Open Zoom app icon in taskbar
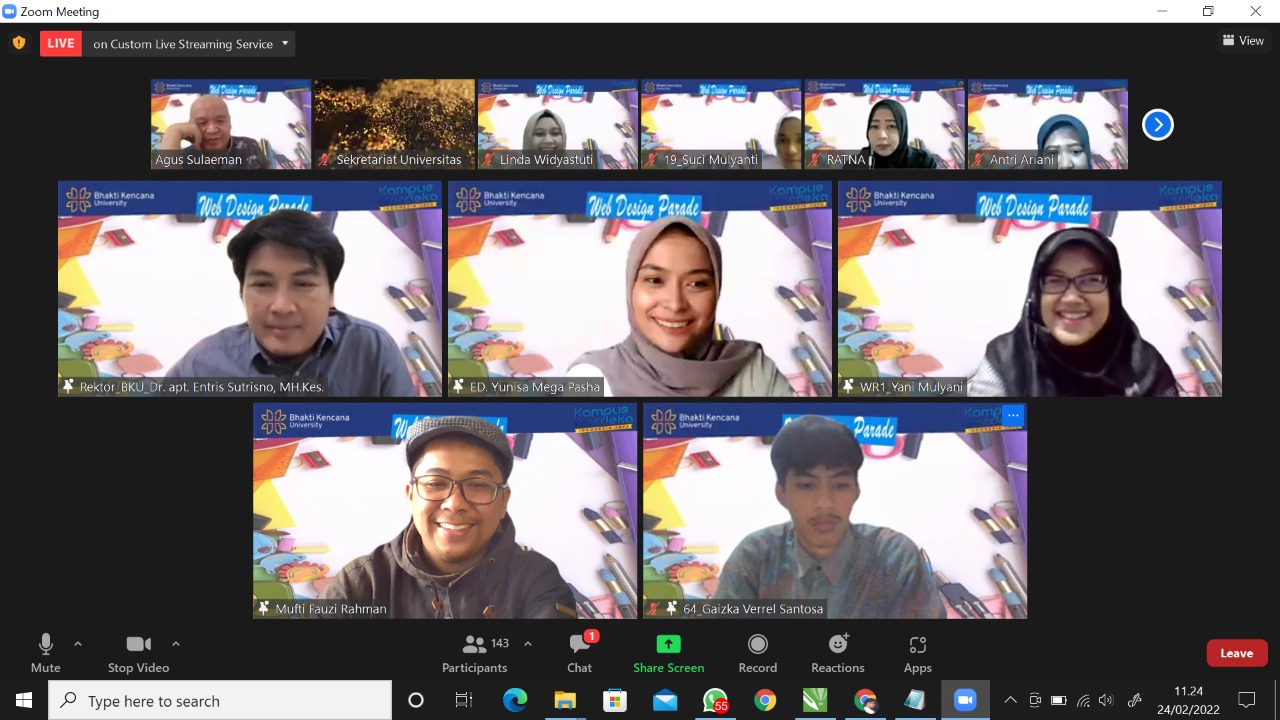The width and height of the screenshot is (1280, 720). 965,700
